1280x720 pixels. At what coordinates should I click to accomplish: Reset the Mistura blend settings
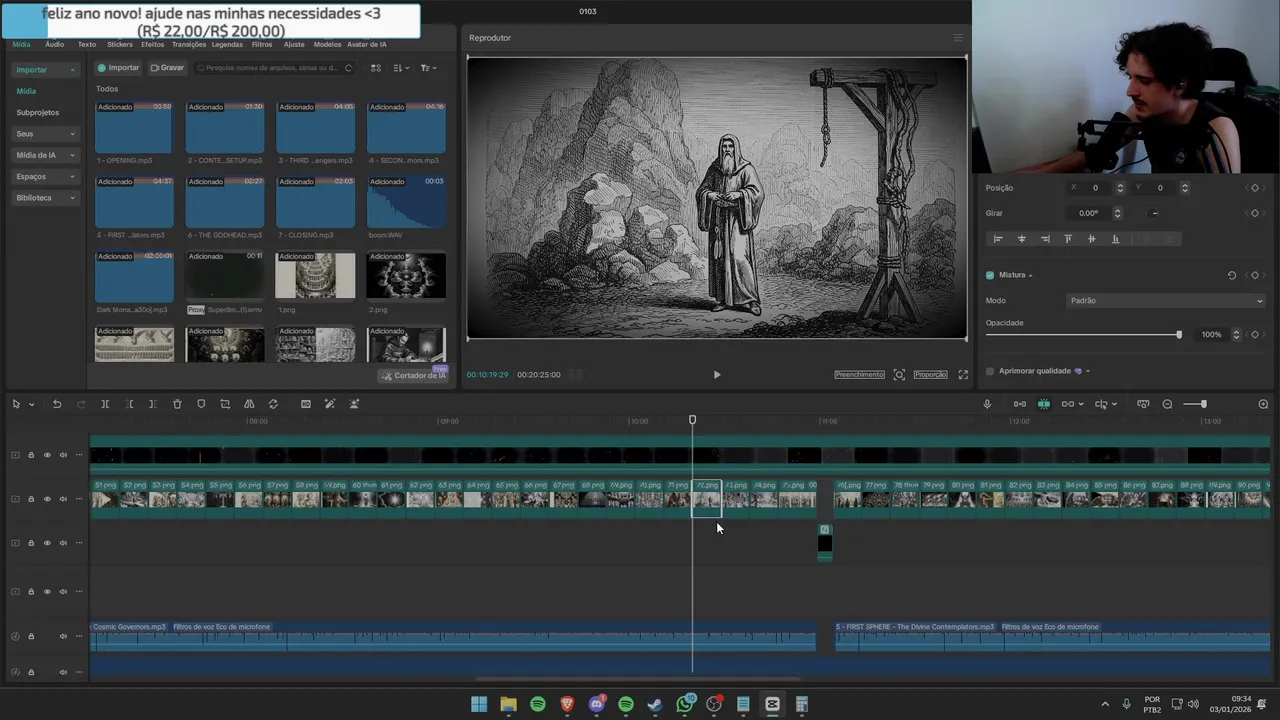(x=1232, y=275)
